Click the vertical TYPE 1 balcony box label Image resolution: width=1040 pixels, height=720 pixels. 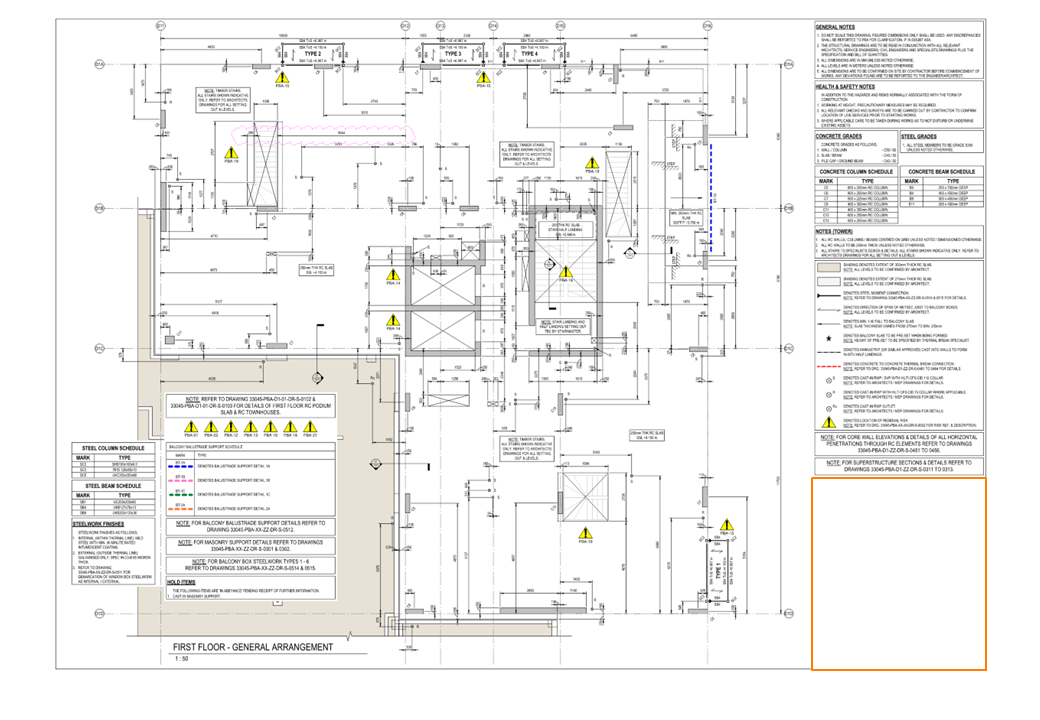pyautogui.click(x=718, y=570)
